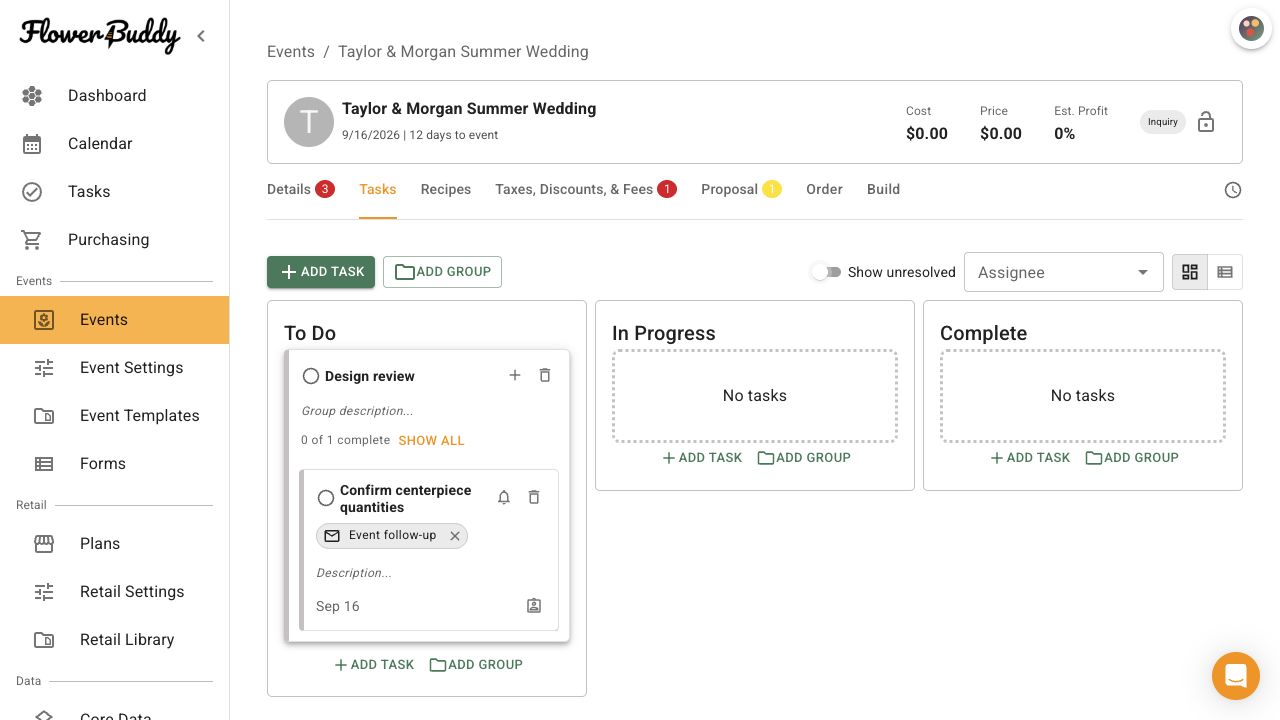Click the Inquiry status chip

point(1163,122)
